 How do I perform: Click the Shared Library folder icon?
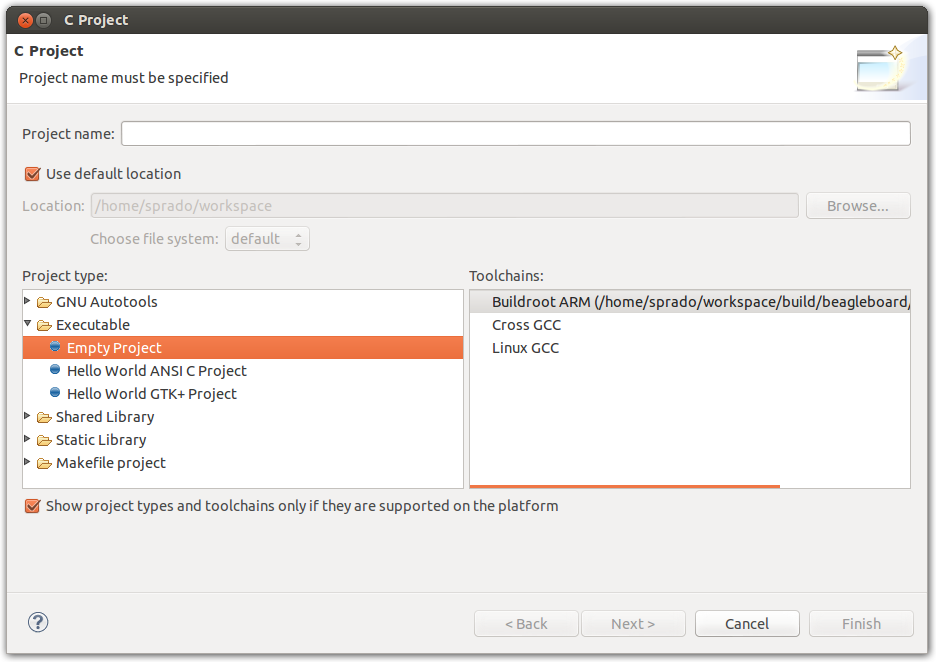coord(44,417)
